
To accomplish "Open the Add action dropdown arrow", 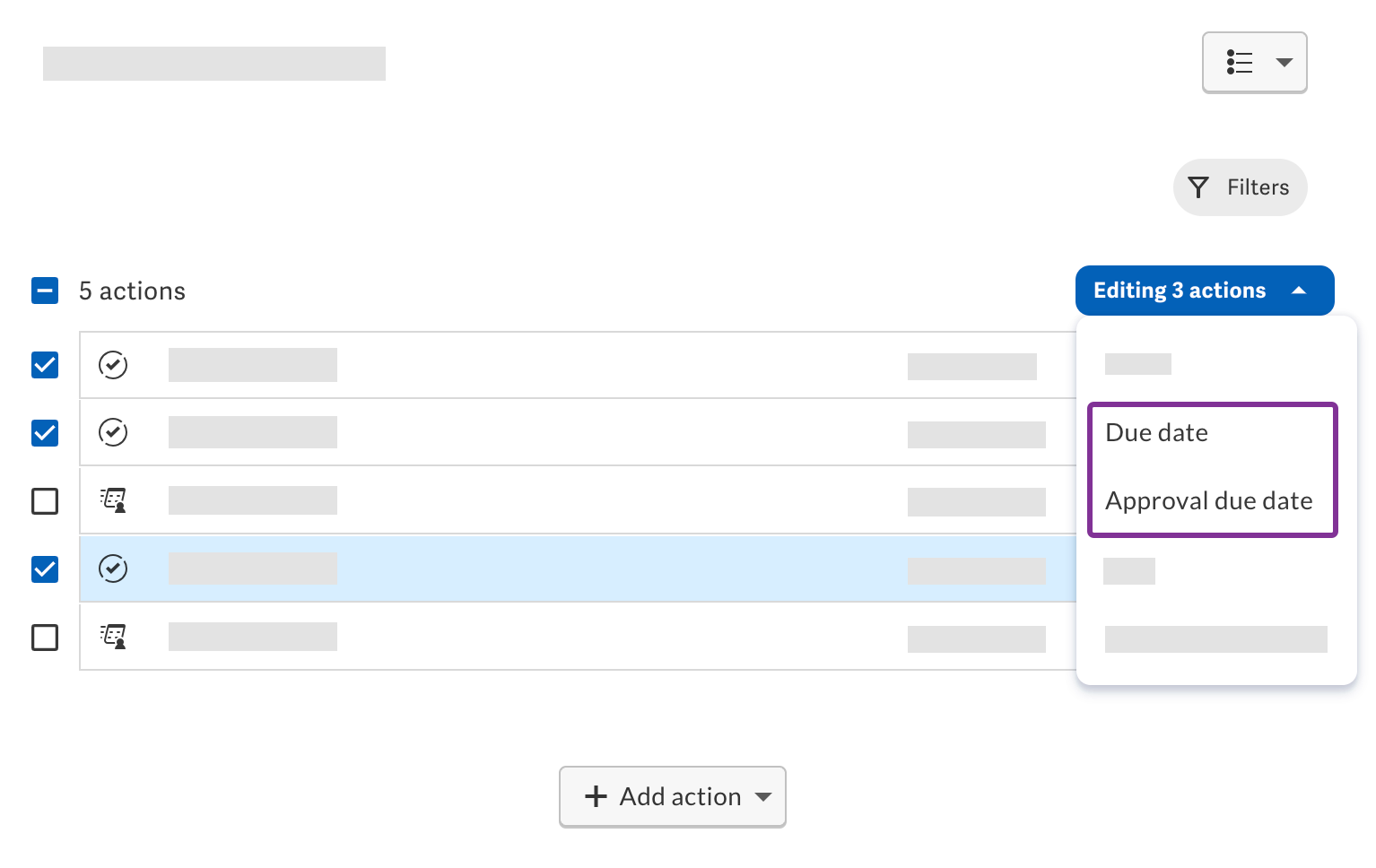I will click(x=763, y=796).
